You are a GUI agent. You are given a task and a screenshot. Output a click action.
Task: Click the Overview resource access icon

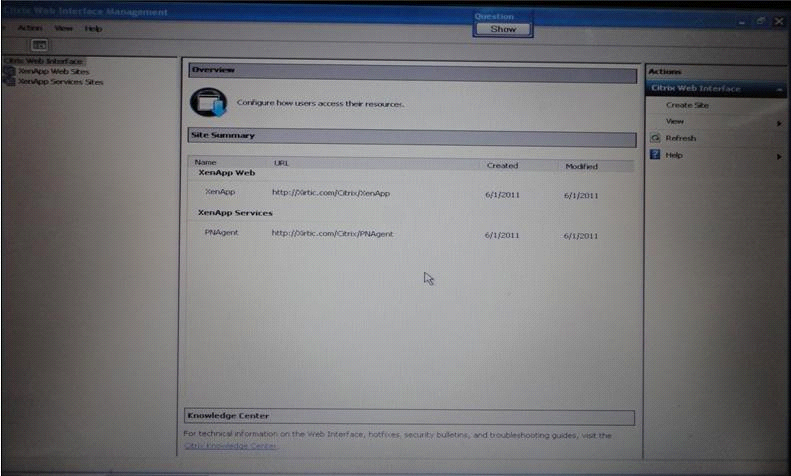[208, 102]
